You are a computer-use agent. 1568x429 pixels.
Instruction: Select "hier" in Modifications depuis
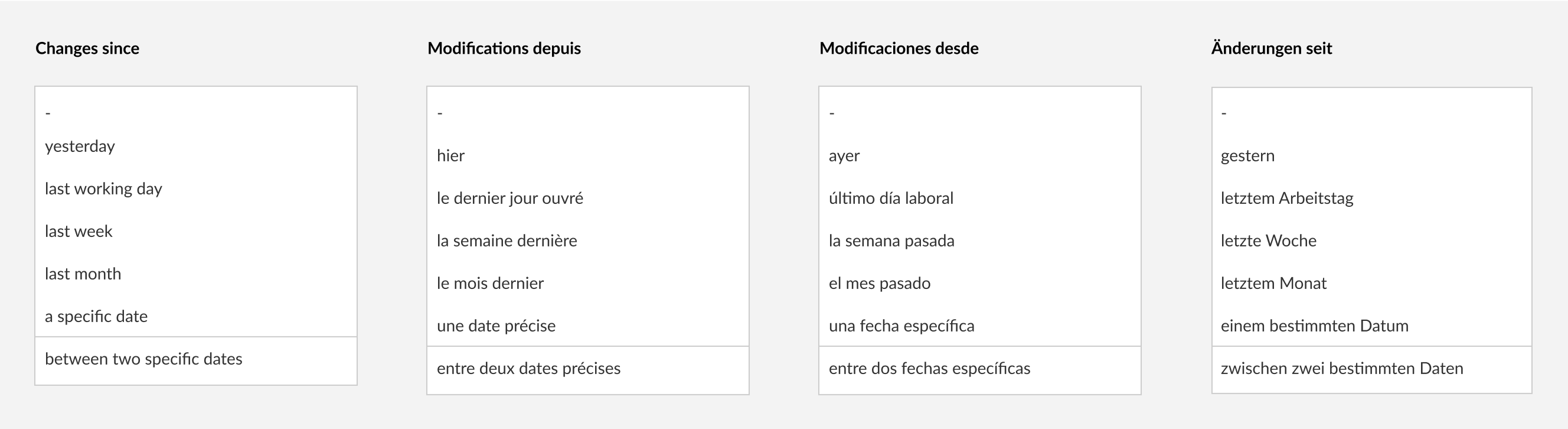tap(450, 155)
